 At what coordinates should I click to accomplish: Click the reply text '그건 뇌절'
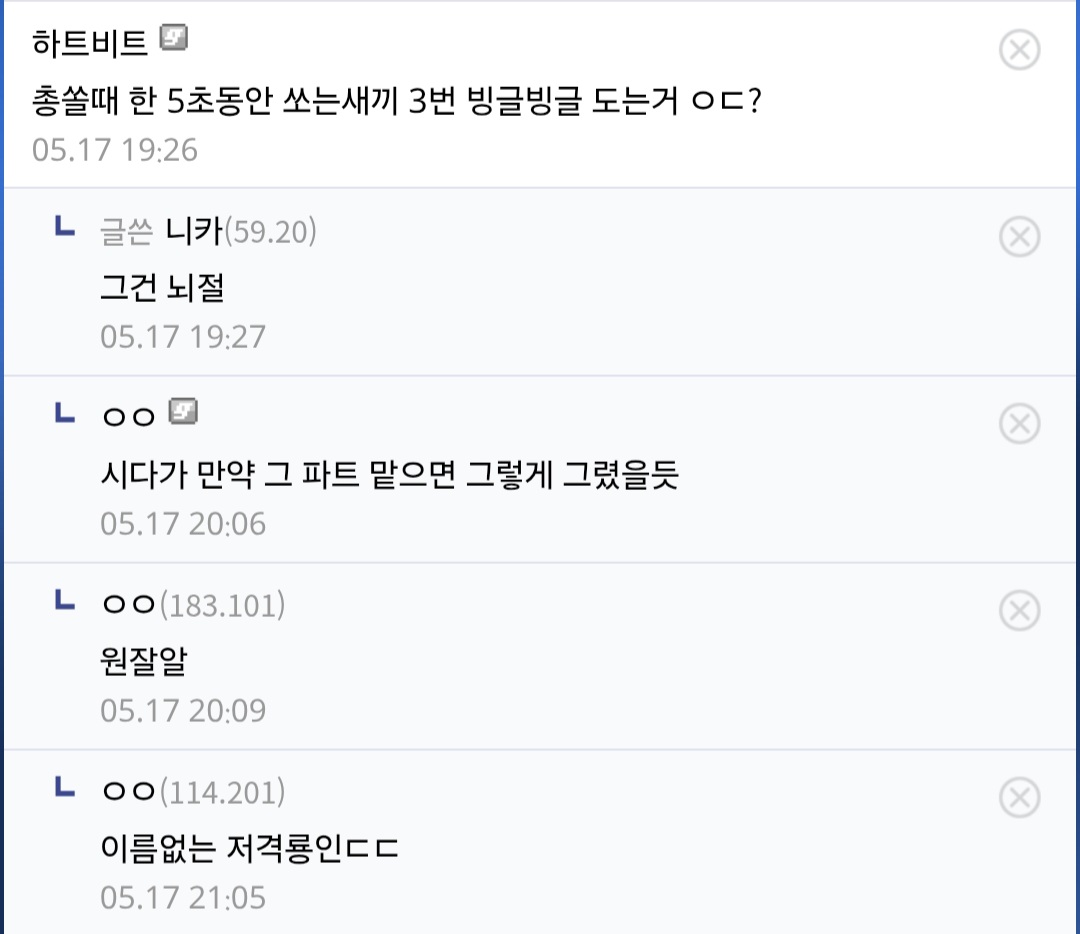tap(163, 287)
